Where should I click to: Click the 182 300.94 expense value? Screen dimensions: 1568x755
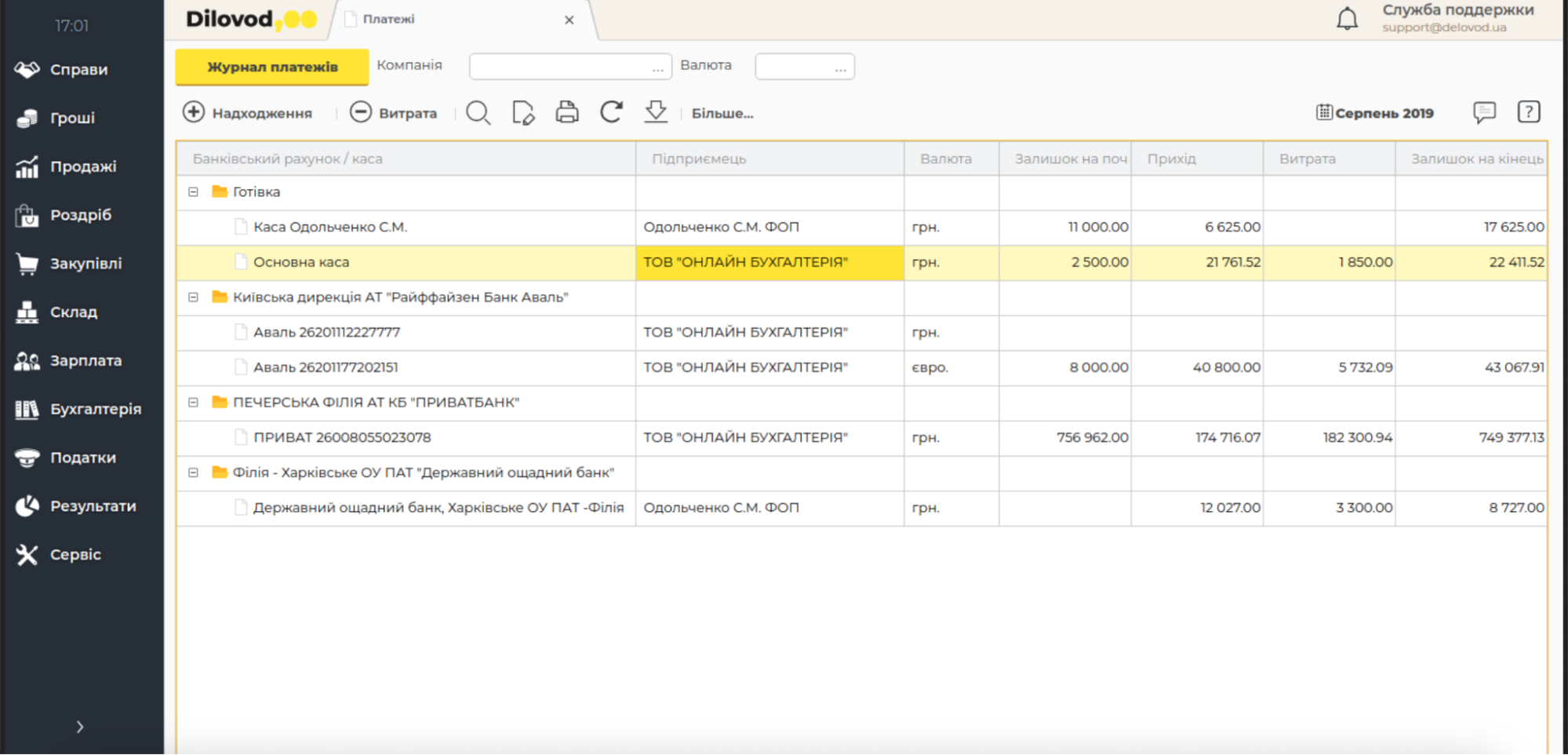click(1358, 438)
